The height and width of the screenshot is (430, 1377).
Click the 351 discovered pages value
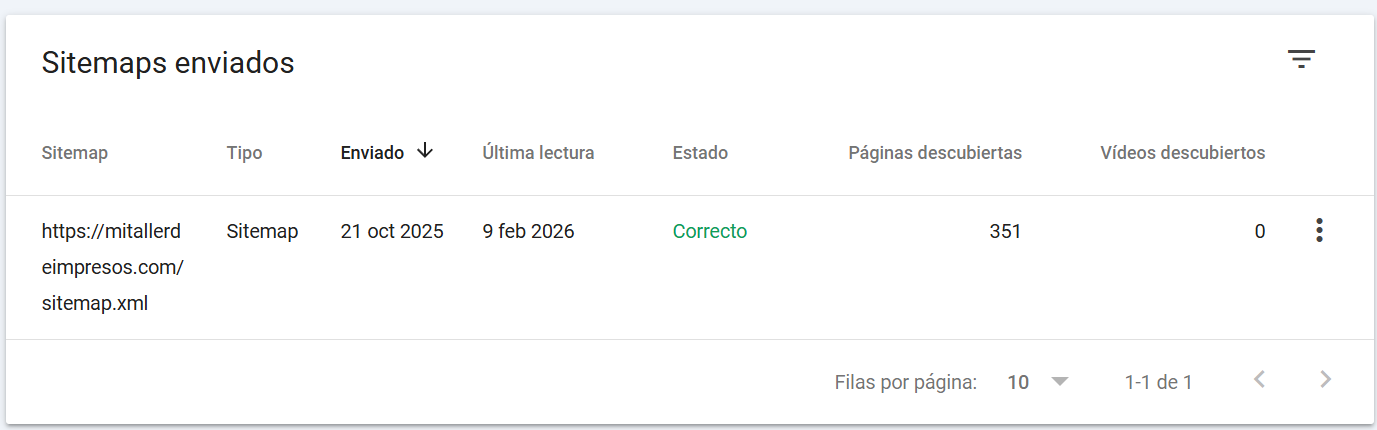click(1004, 232)
